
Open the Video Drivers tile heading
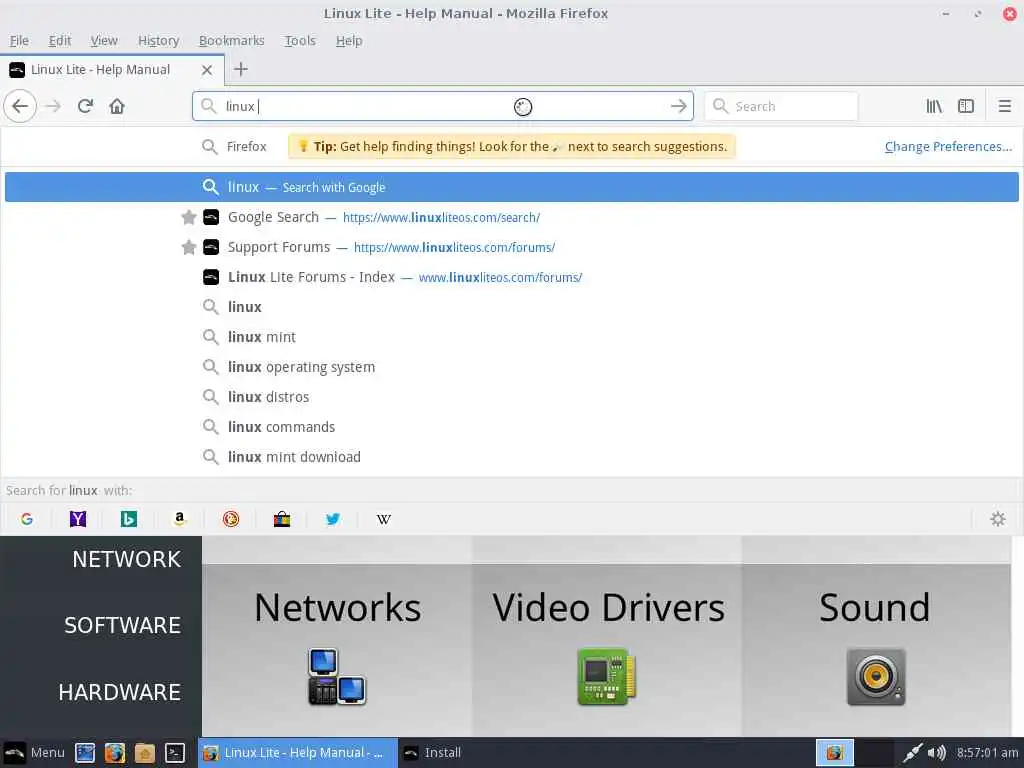(608, 607)
